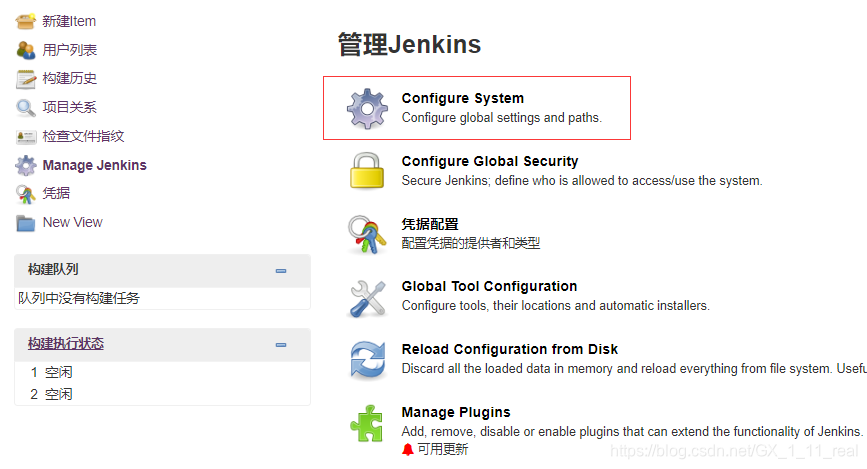Collapse the 构建队列 panel
The height and width of the screenshot is (469, 867).
pos(281,271)
